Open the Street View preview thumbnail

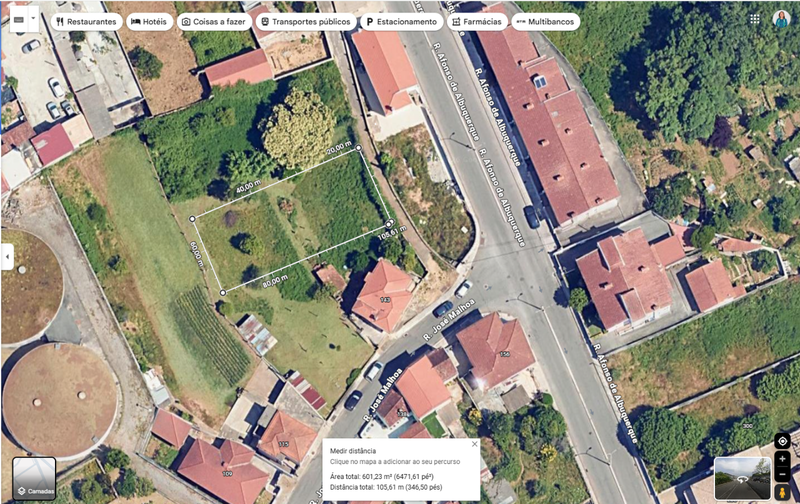point(743,478)
